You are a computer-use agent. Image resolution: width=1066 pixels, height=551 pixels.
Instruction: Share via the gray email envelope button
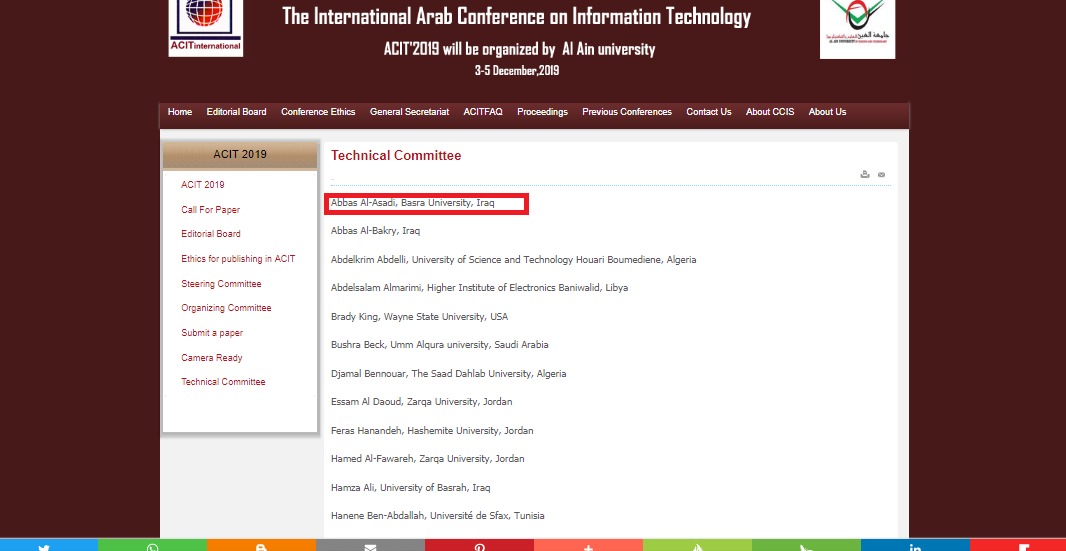point(370,546)
